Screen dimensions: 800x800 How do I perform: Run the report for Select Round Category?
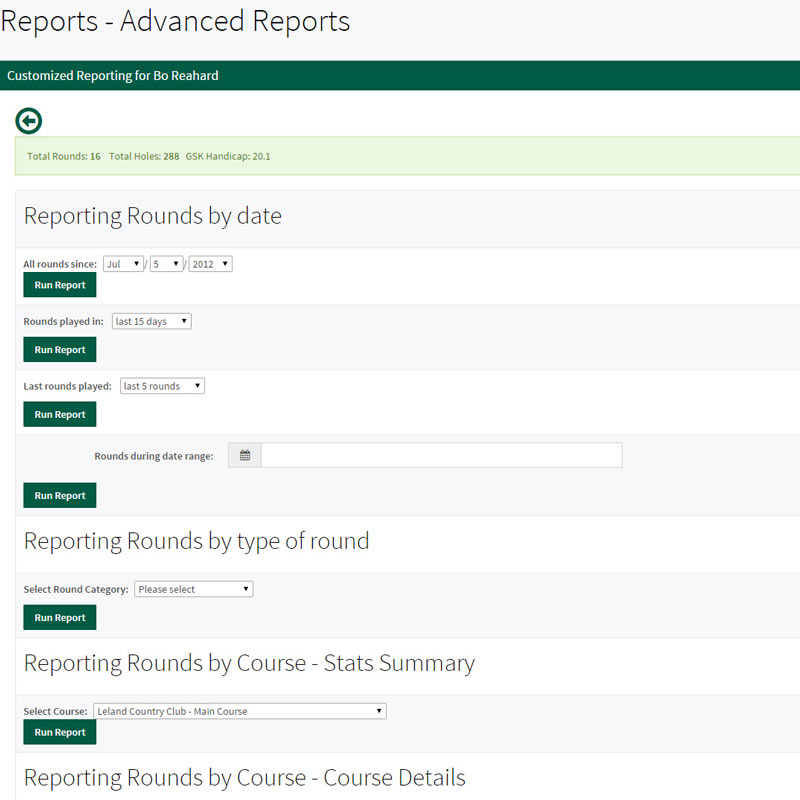click(60, 618)
